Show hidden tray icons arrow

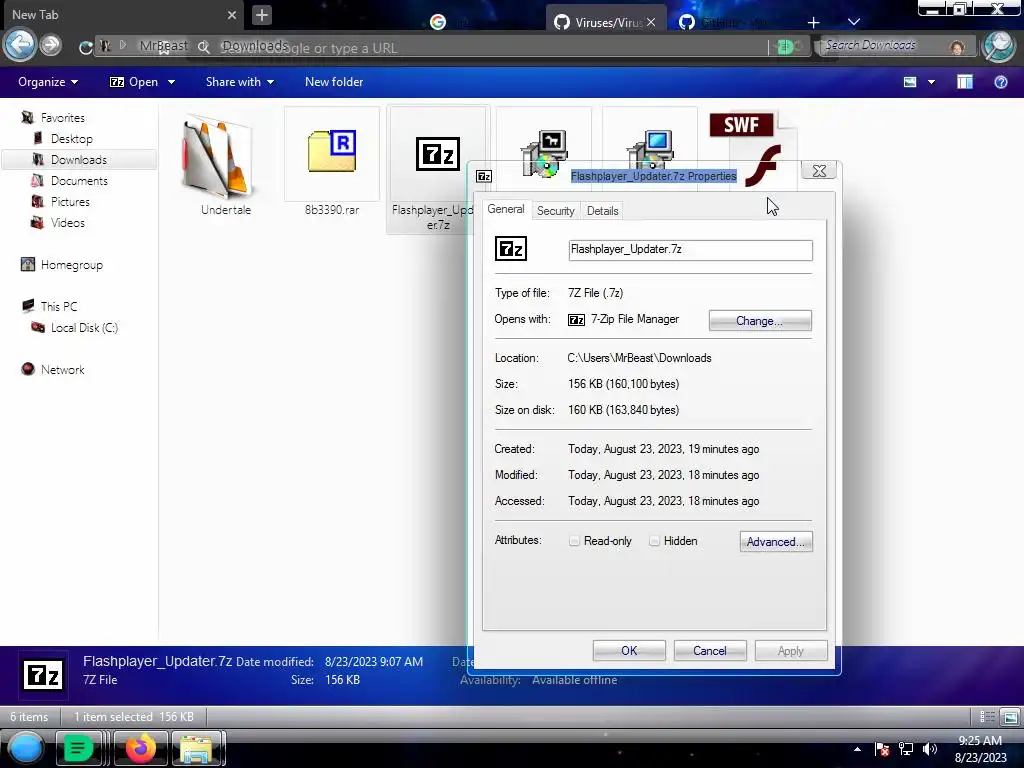click(857, 749)
